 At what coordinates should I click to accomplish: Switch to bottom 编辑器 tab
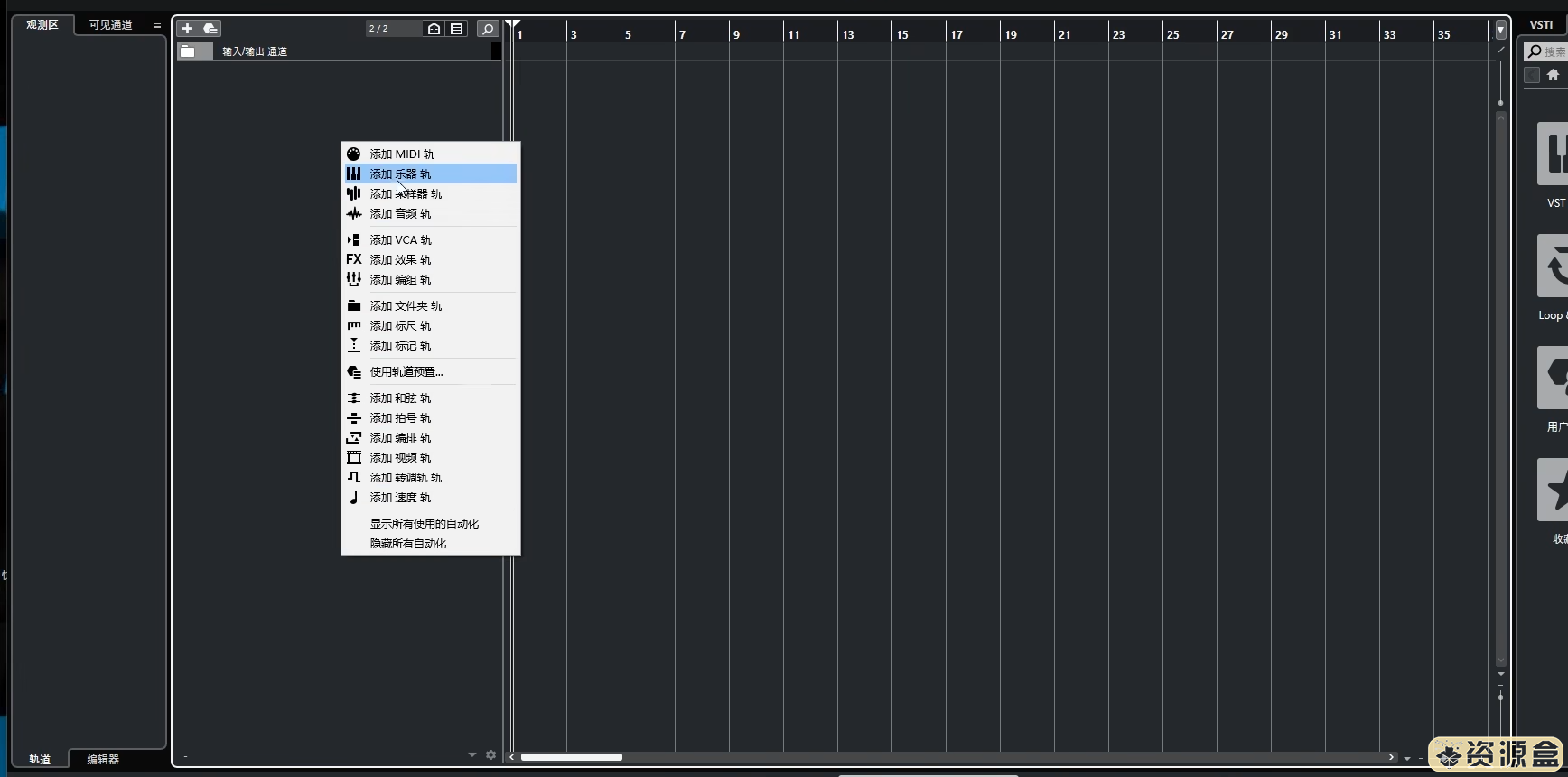103,759
